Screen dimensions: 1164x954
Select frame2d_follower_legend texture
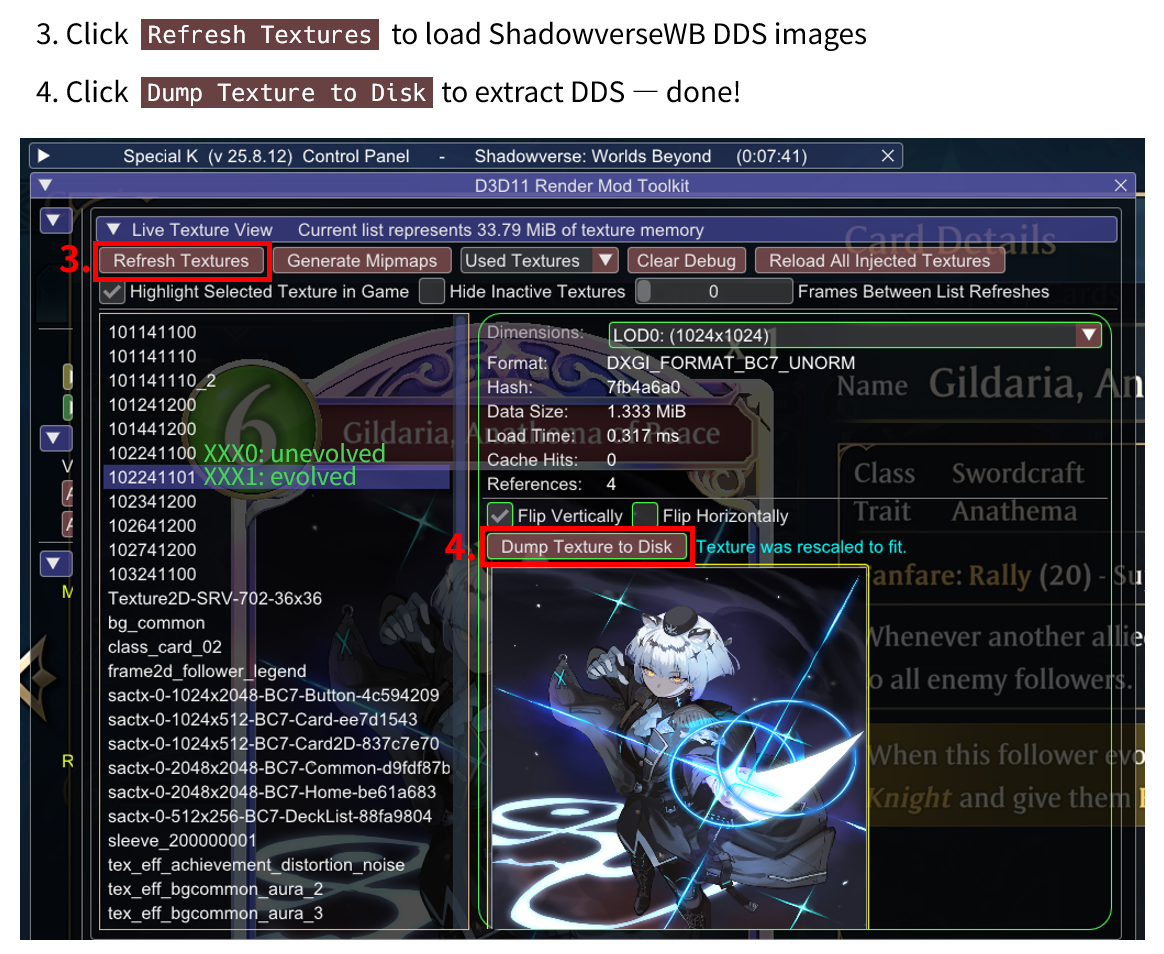point(206,671)
